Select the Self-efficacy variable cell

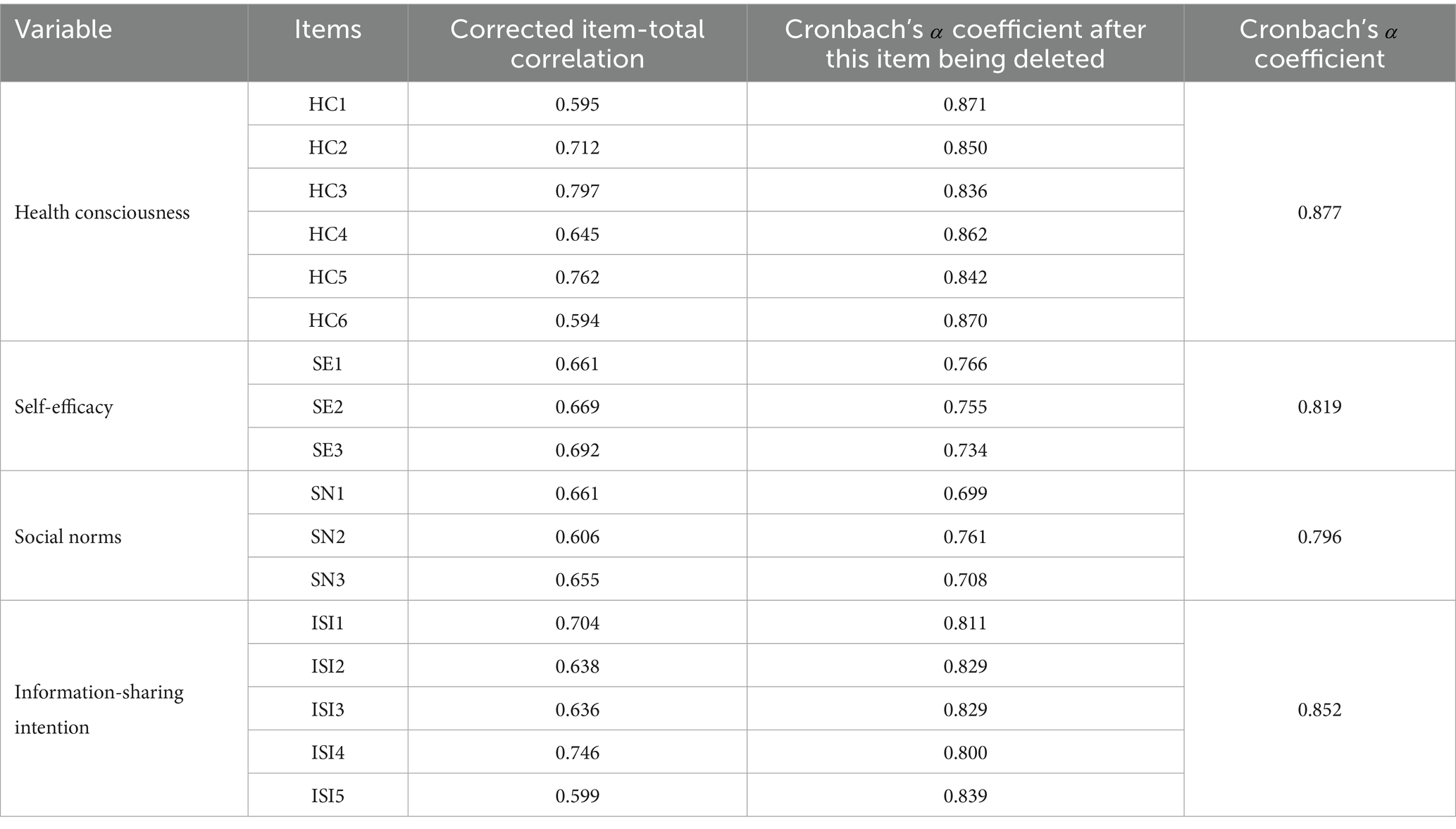pos(63,407)
